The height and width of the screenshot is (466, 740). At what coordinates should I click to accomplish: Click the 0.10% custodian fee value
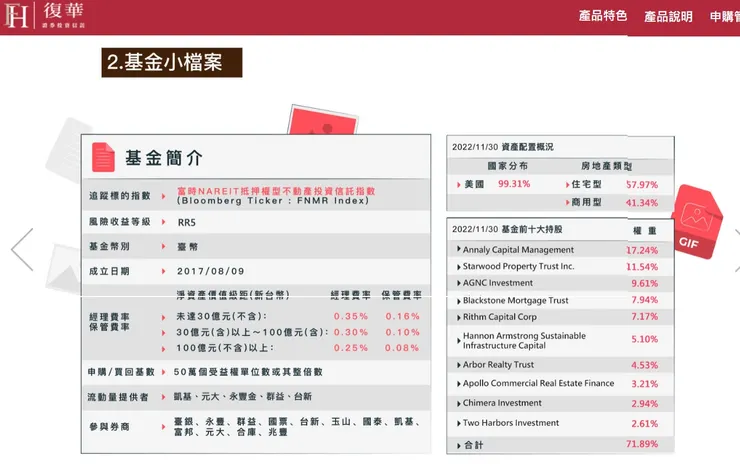(403, 332)
